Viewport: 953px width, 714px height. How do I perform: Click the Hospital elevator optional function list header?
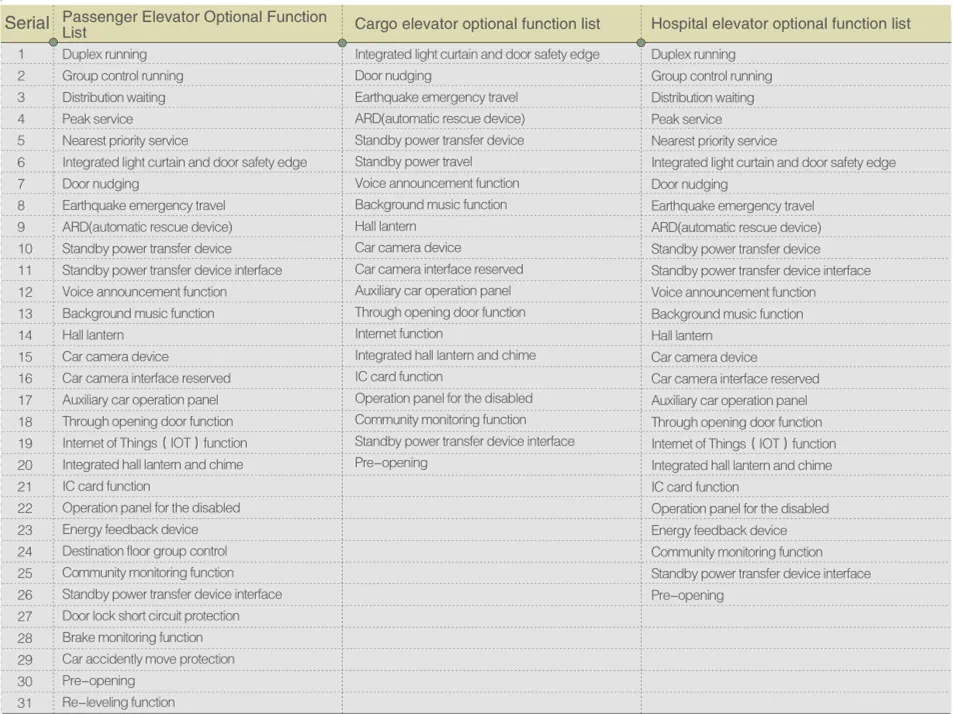coord(780,23)
